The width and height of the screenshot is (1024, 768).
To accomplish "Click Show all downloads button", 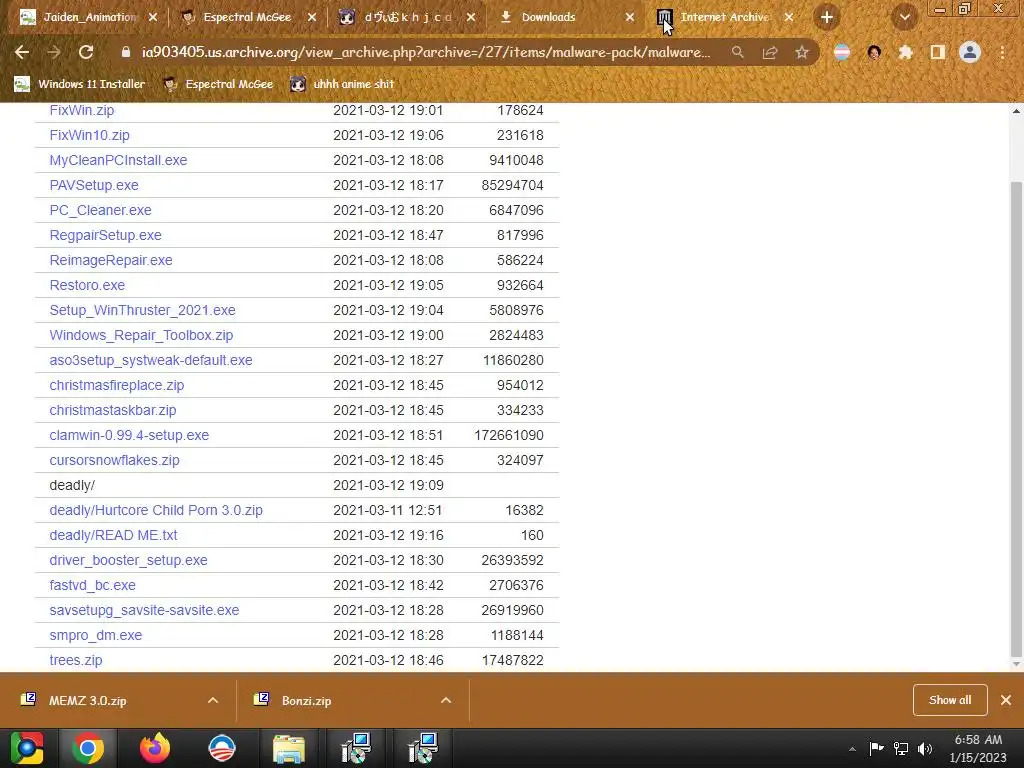I will [950, 700].
